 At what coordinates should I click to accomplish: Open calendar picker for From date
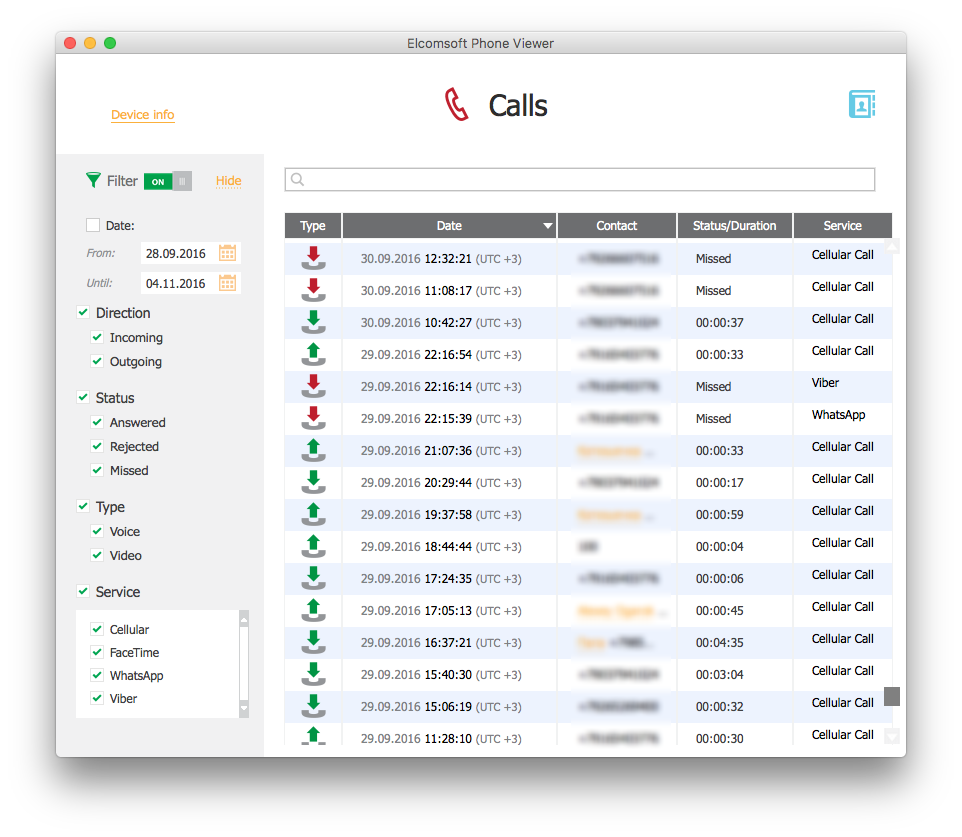[x=227, y=253]
